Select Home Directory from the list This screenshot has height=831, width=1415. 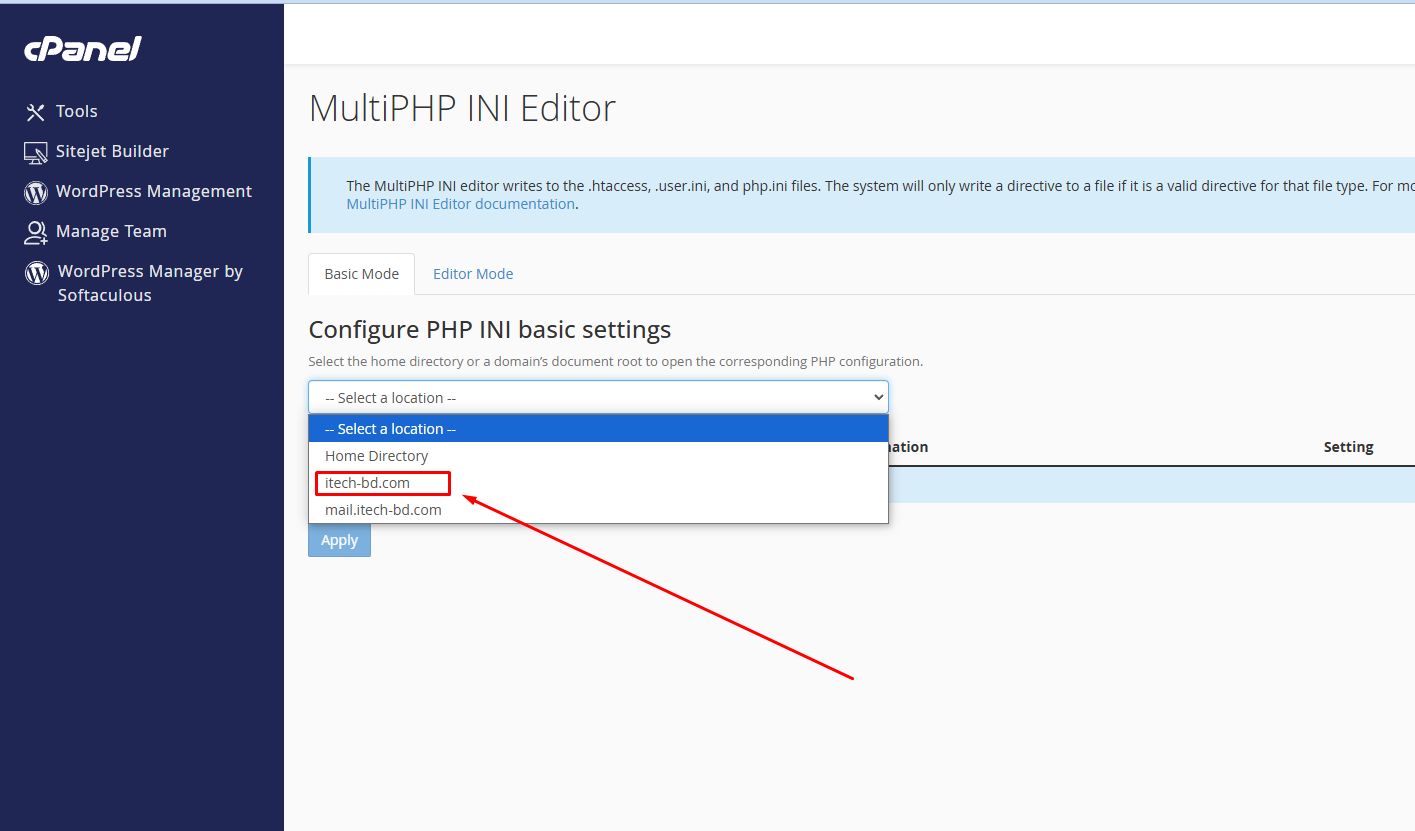point(598,455)
